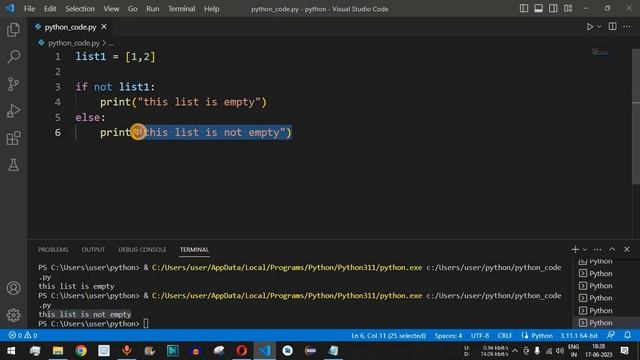Open the feedback icon in status bar
This screenshot has width=640, height=360.
coord(611,336)
